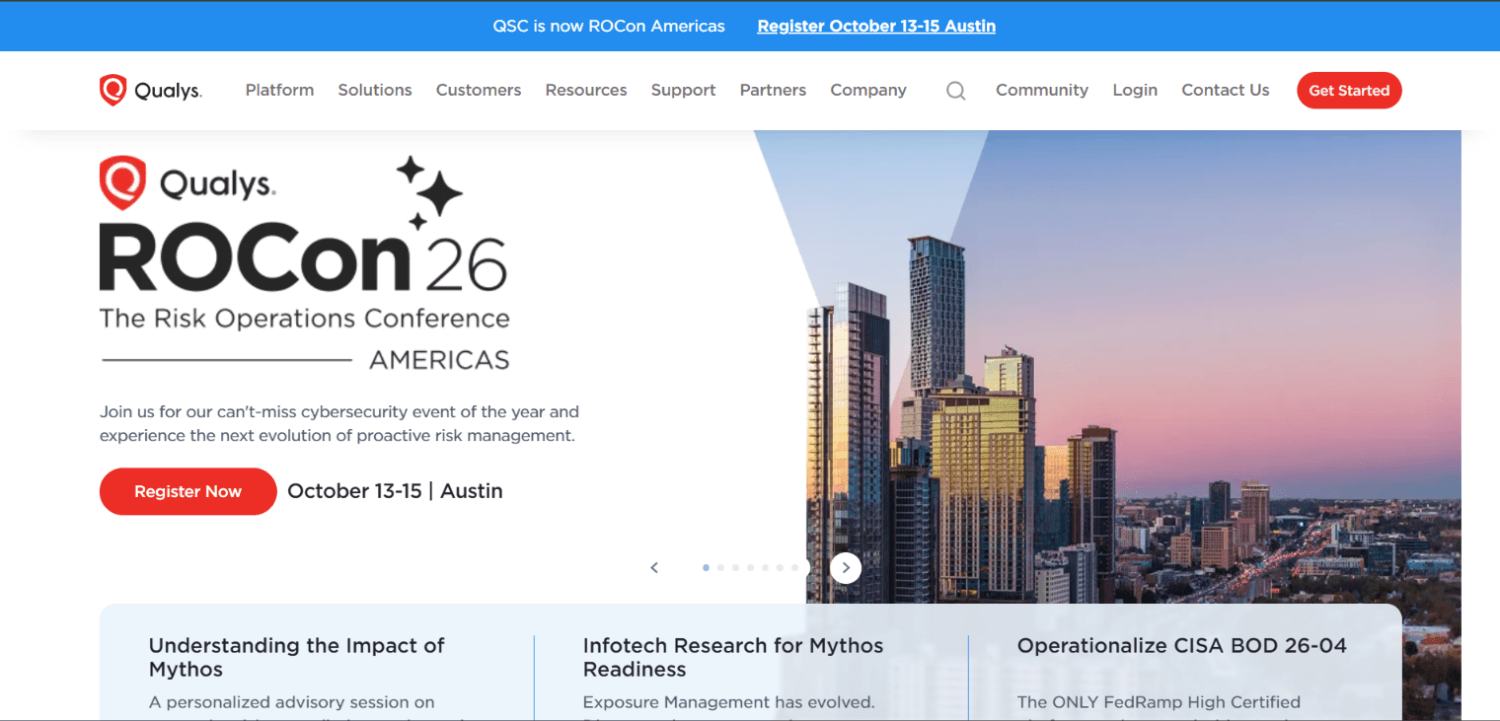Go to the previous carousel slide arrow
This screenshot has width=1500, height=721.
pos(655,568)
